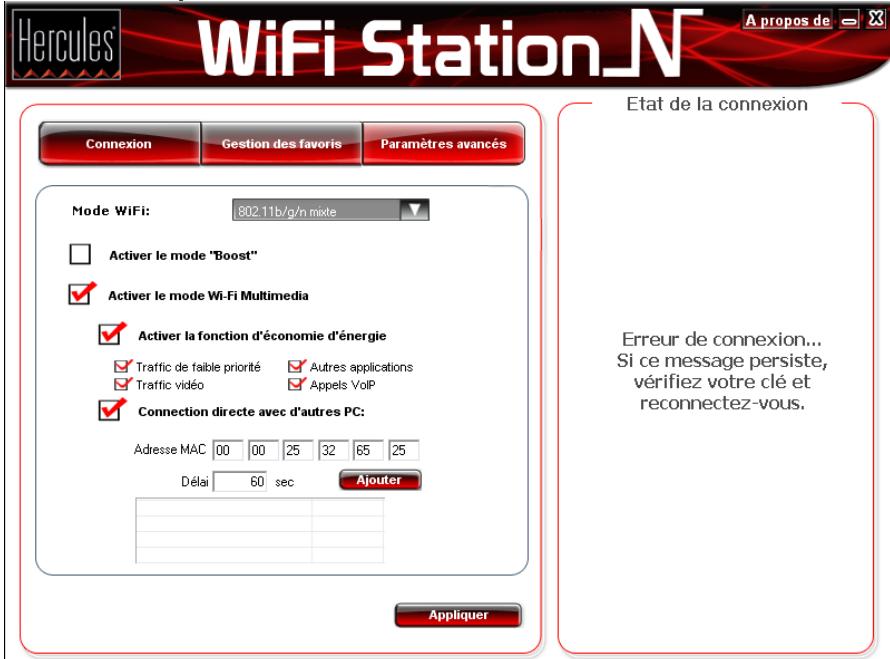
Task: Click the Erreur de connexion message
Action: (722, 371)
